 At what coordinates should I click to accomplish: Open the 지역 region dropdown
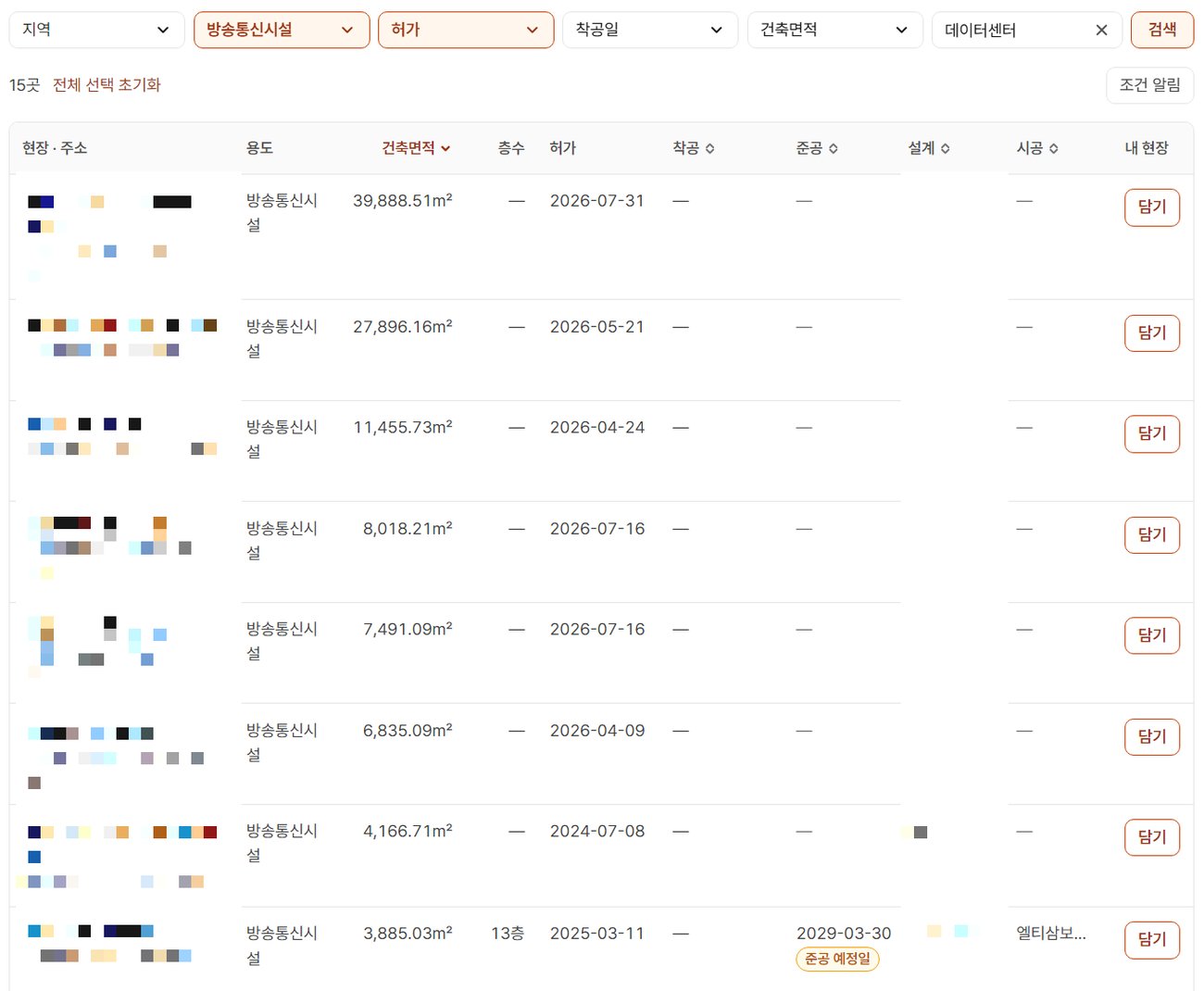96,30
